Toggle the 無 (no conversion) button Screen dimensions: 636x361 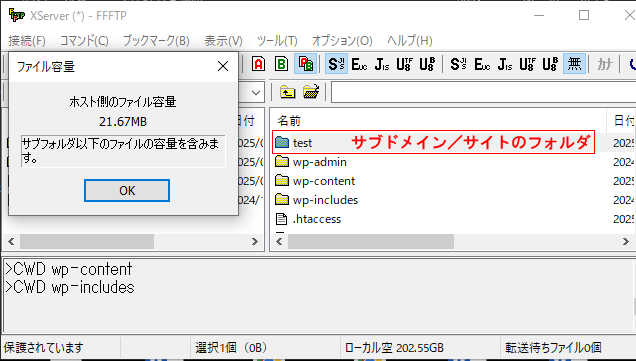pos(574,64)
